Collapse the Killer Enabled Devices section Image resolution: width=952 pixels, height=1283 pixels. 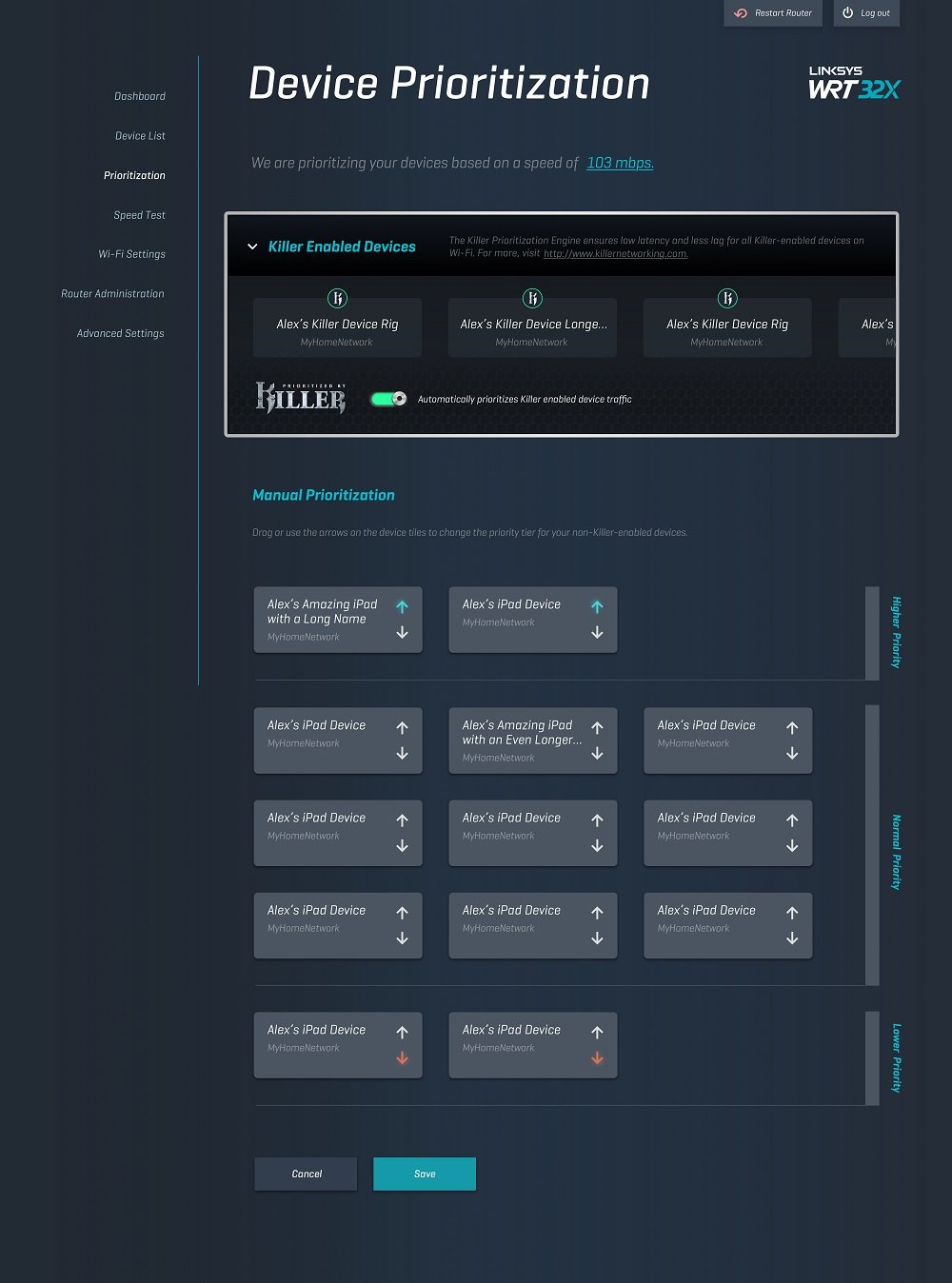[252, 247]
